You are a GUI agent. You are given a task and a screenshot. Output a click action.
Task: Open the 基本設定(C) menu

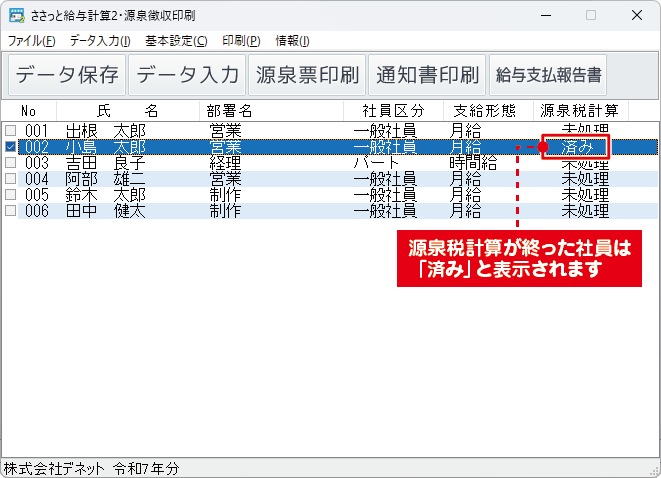[176, 41]
